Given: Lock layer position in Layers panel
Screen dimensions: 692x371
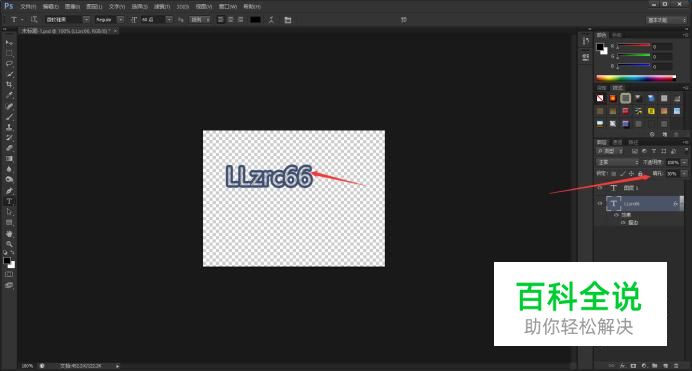Looking at the screenshot, I should (631, 174).
